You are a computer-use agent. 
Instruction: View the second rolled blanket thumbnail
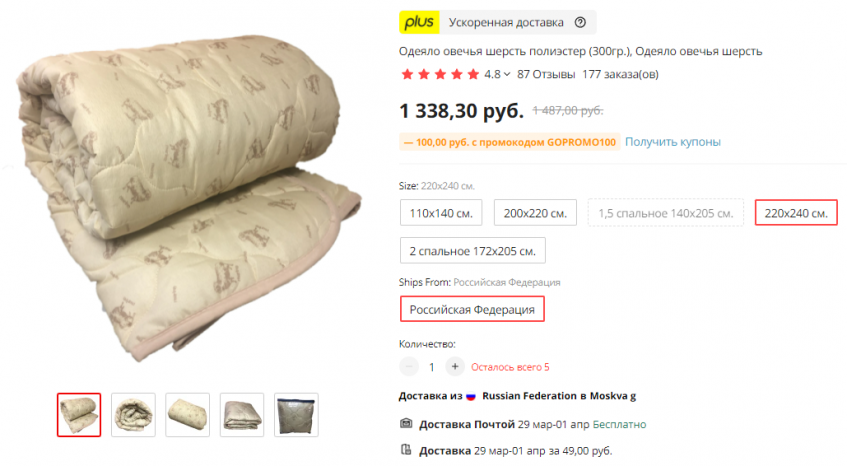(133, 415)
